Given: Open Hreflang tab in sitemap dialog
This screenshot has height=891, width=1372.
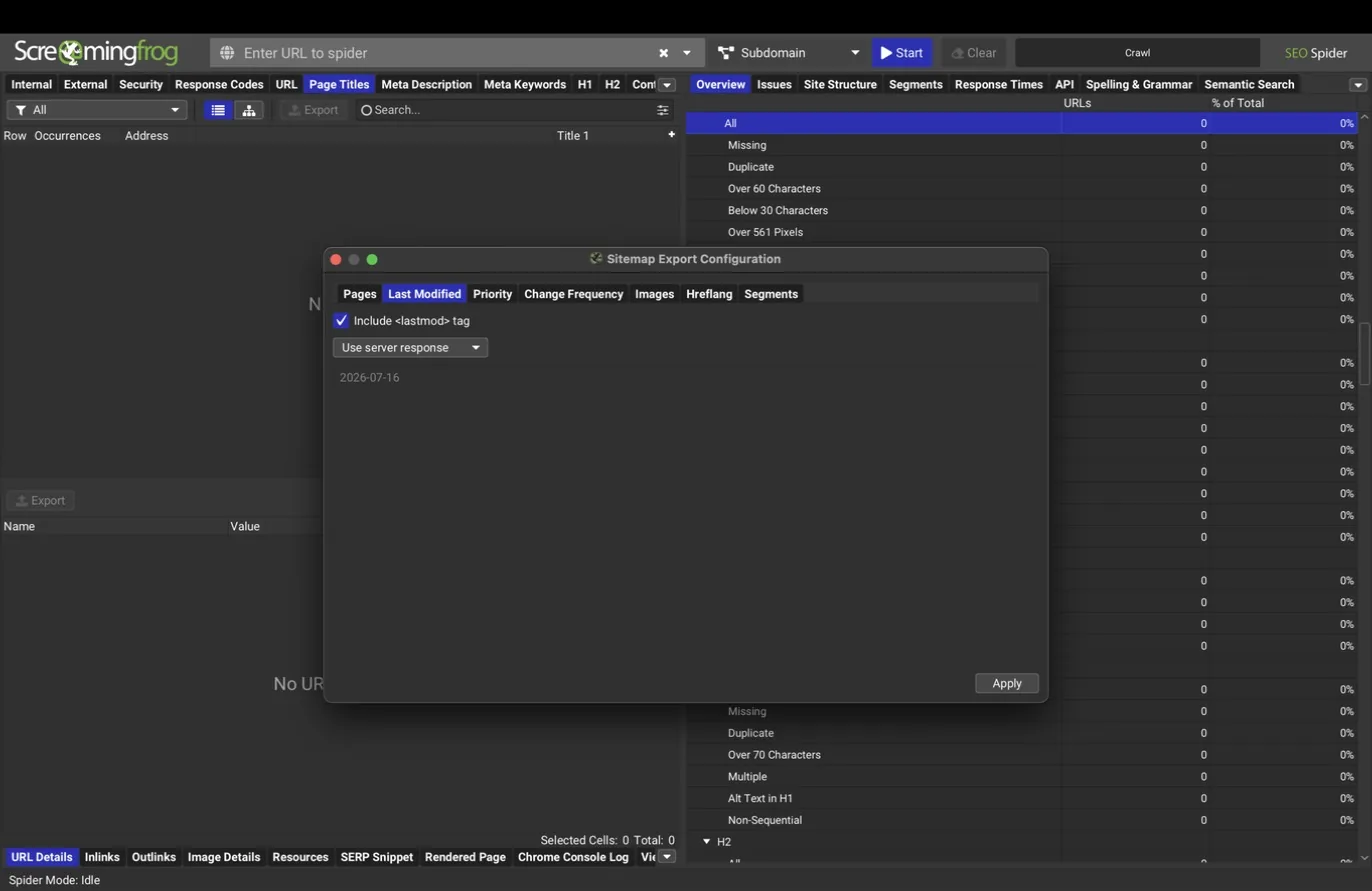Looking at the screenshot, I should pyautogui.click(x=709, y=294).
